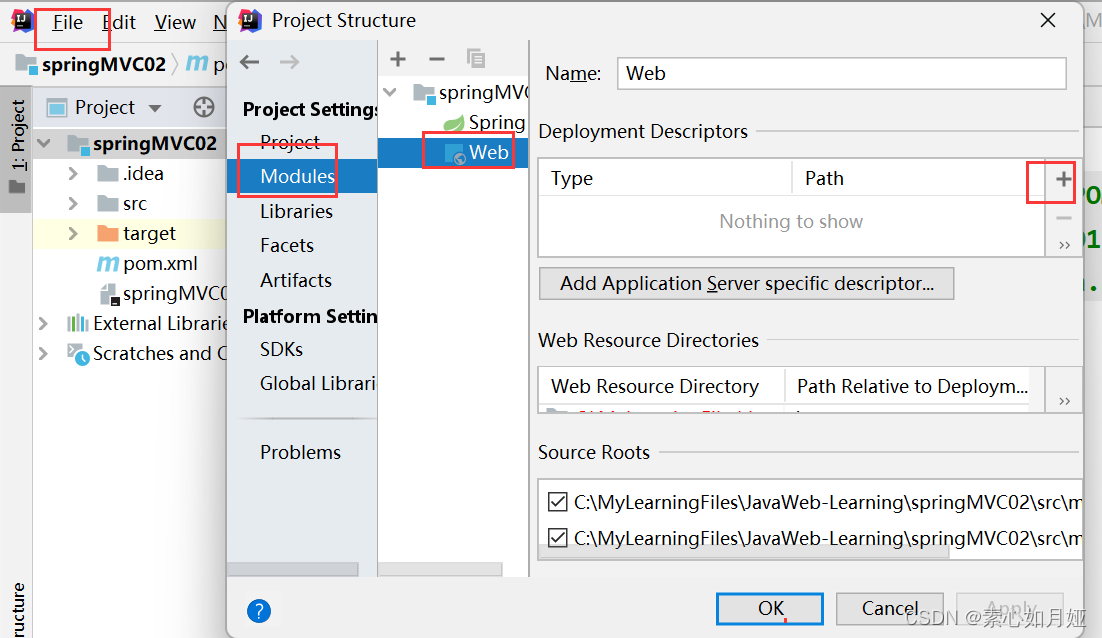Screen dimensions: 1102x638
Task: Select Modules under Project Settings
Action: (297, 176)
